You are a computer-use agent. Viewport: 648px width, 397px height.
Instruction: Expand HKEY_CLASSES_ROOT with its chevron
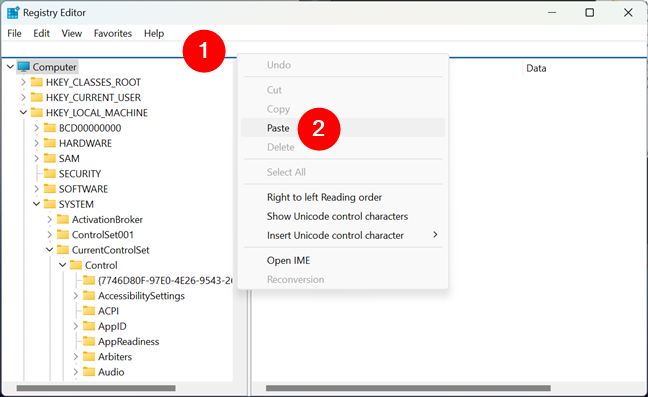pos(24,82)
